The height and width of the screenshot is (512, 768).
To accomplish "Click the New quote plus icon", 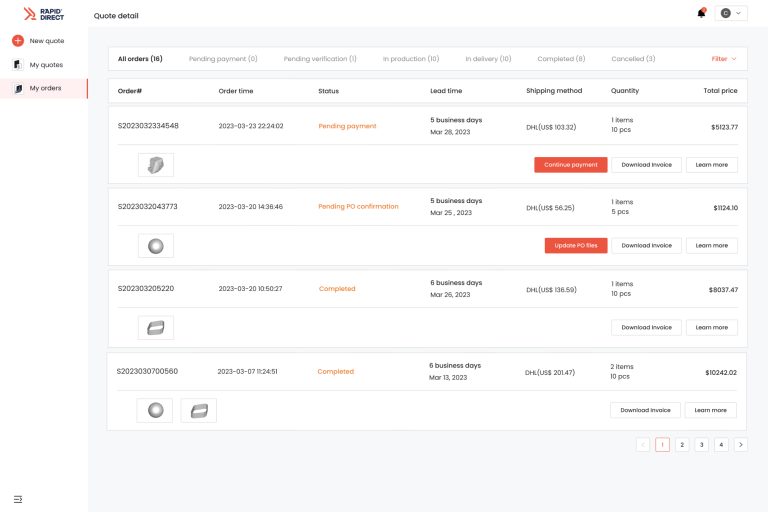I will pos(18,41).
